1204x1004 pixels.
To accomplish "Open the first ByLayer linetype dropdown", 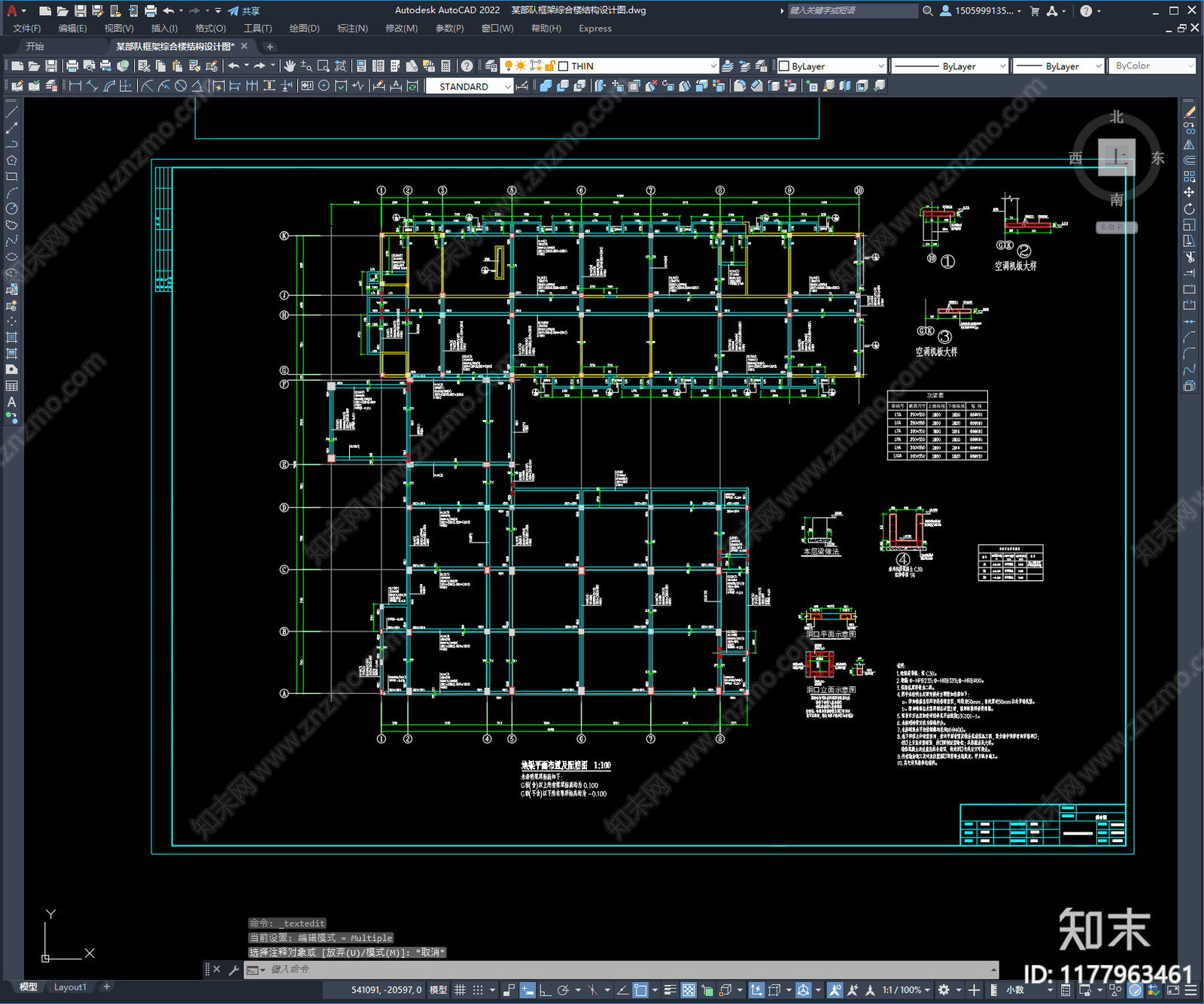I will click(x=950, y=66).
